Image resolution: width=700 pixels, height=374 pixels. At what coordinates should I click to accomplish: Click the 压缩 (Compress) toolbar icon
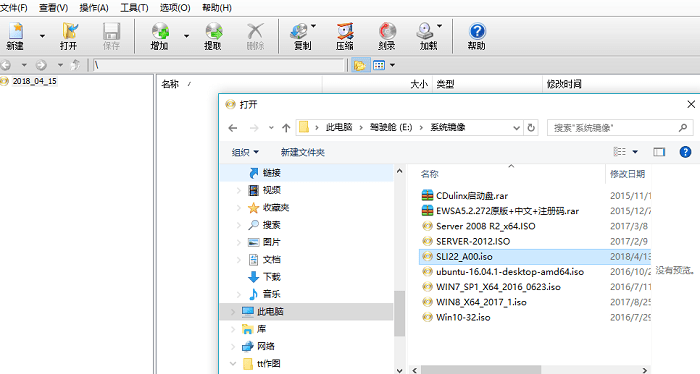pos(345,36)
